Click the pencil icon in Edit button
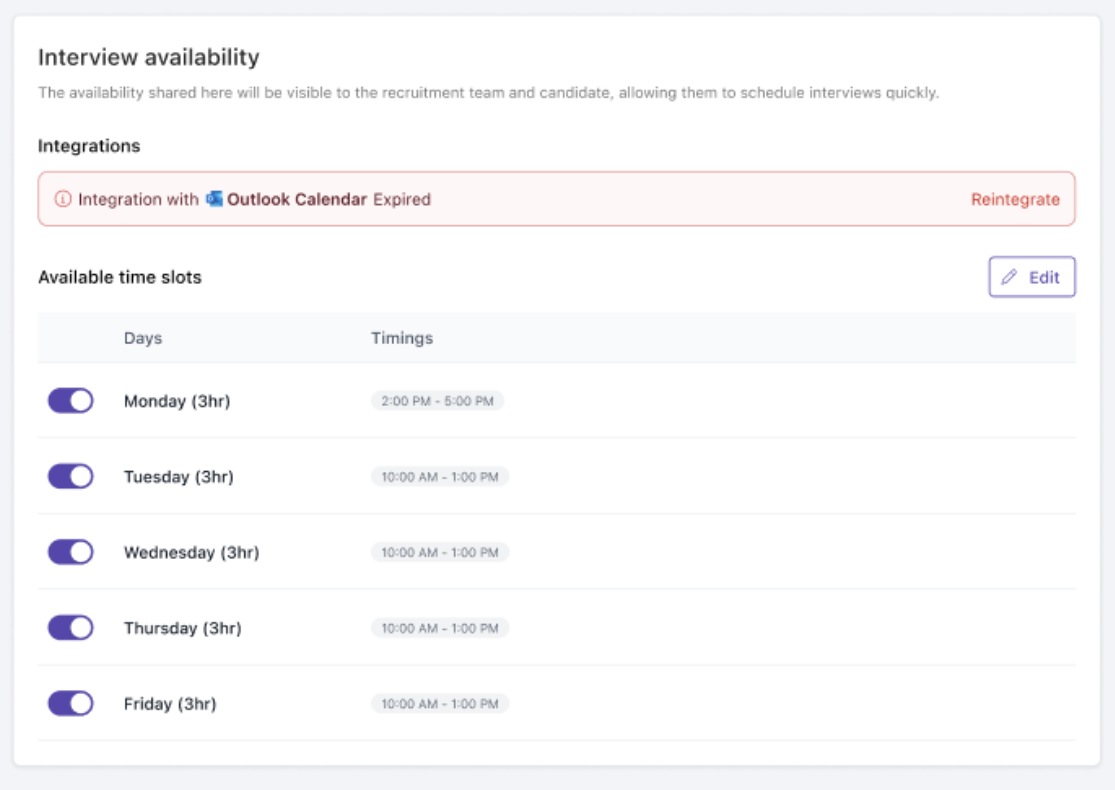The height and width of the screenshot is (790, 1115). click(x=1010, y=277)
